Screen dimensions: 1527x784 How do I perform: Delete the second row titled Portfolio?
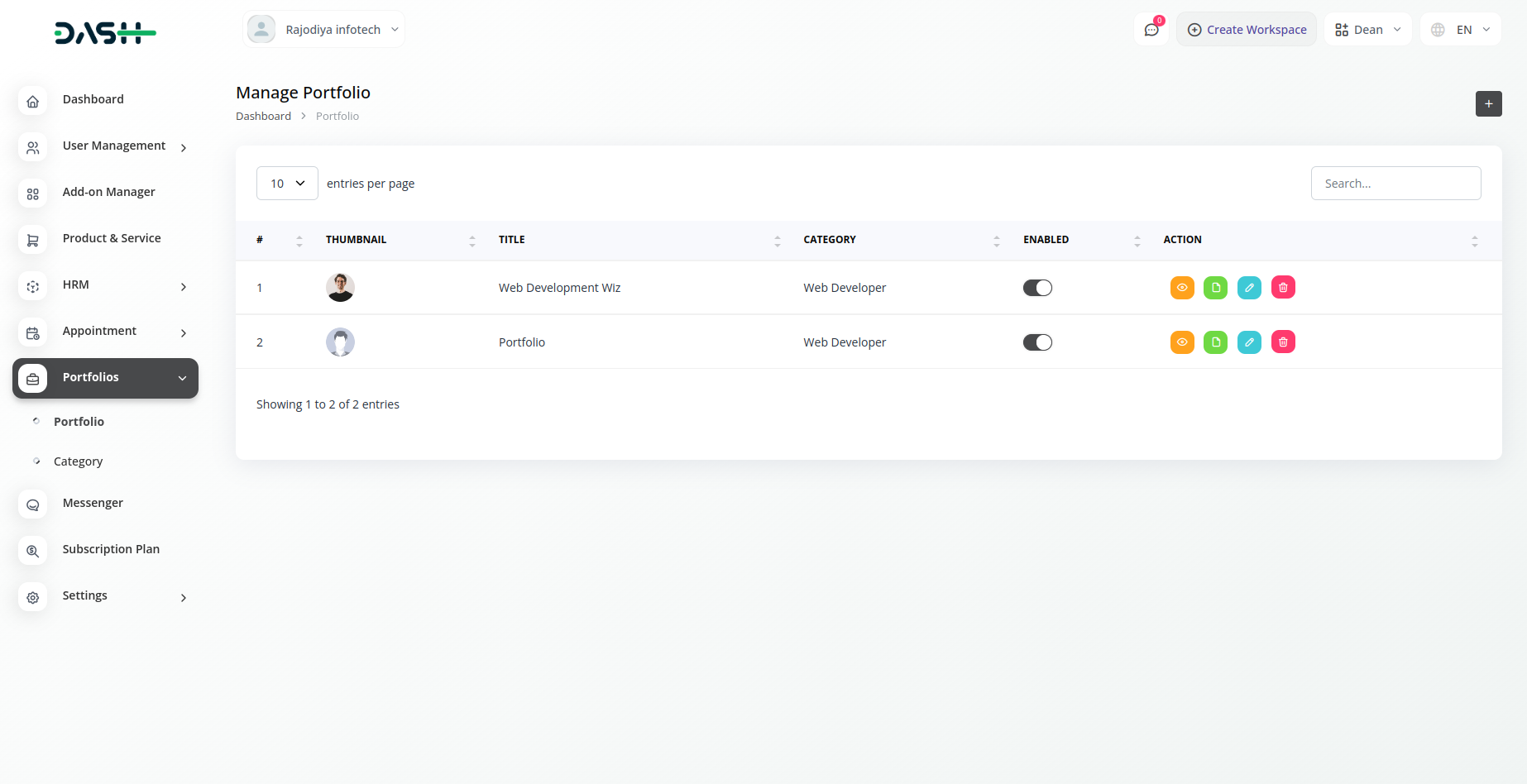(x=1283, y=342)
